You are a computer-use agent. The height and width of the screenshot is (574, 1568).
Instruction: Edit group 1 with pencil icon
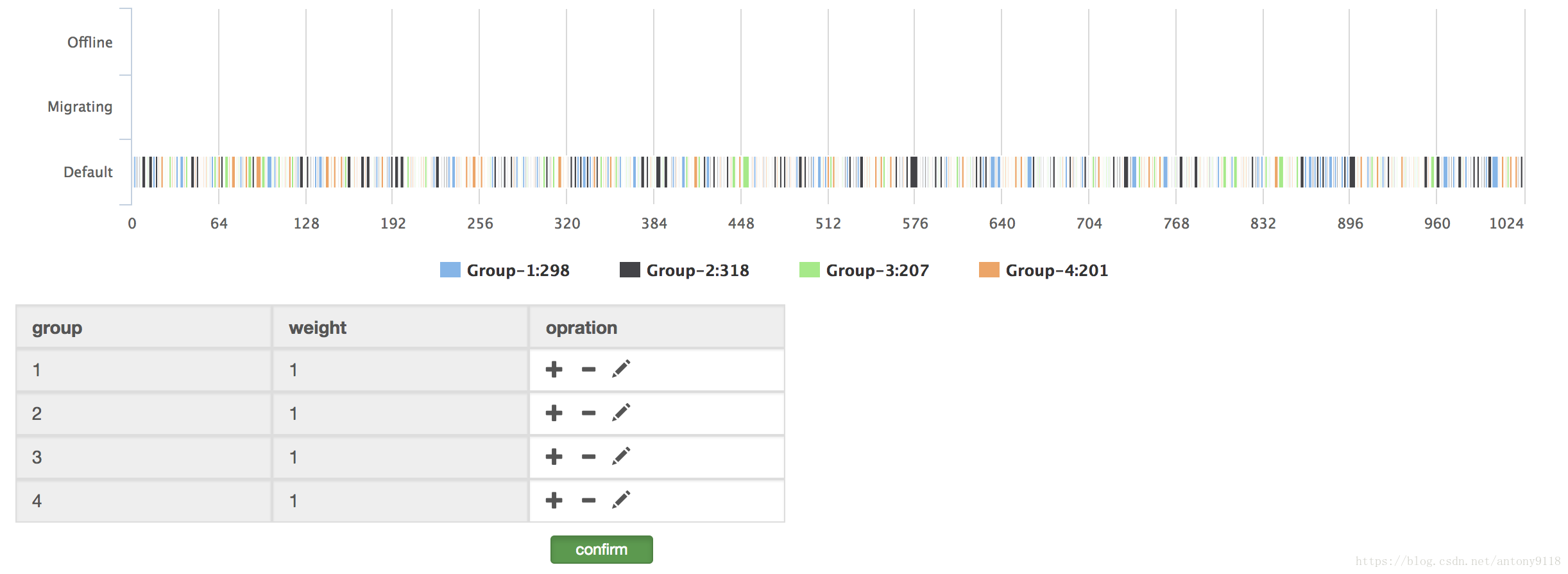coord(621,369)
